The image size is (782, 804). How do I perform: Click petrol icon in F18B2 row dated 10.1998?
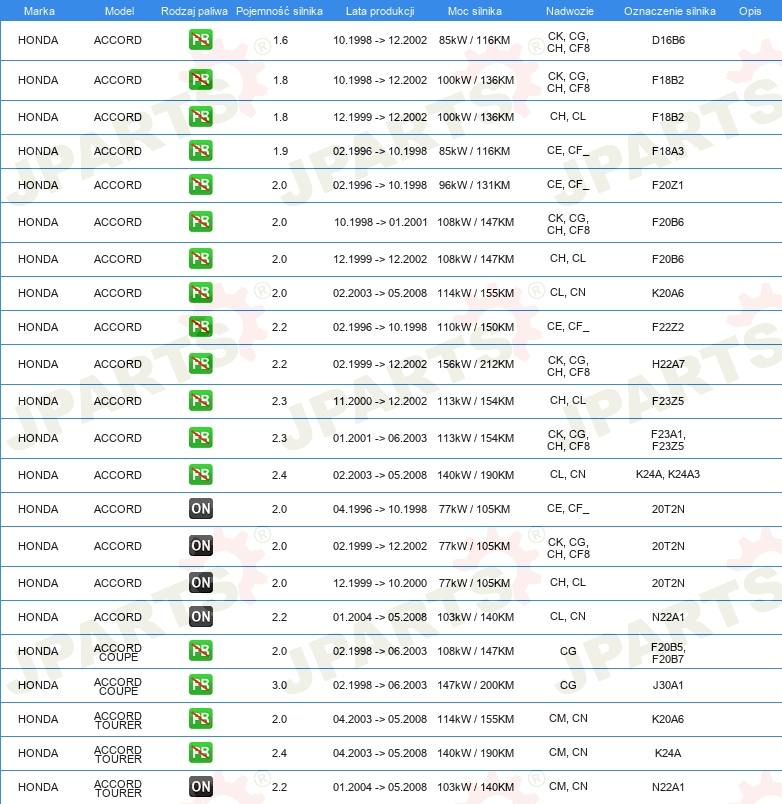pos(200,80)
